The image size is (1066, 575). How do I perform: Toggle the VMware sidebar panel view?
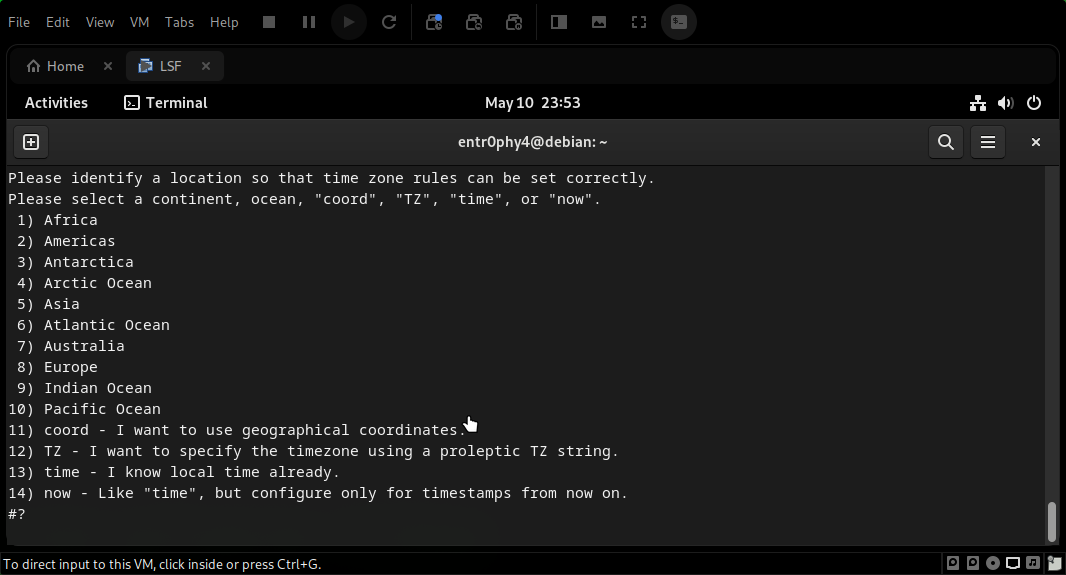pos(559,22)
